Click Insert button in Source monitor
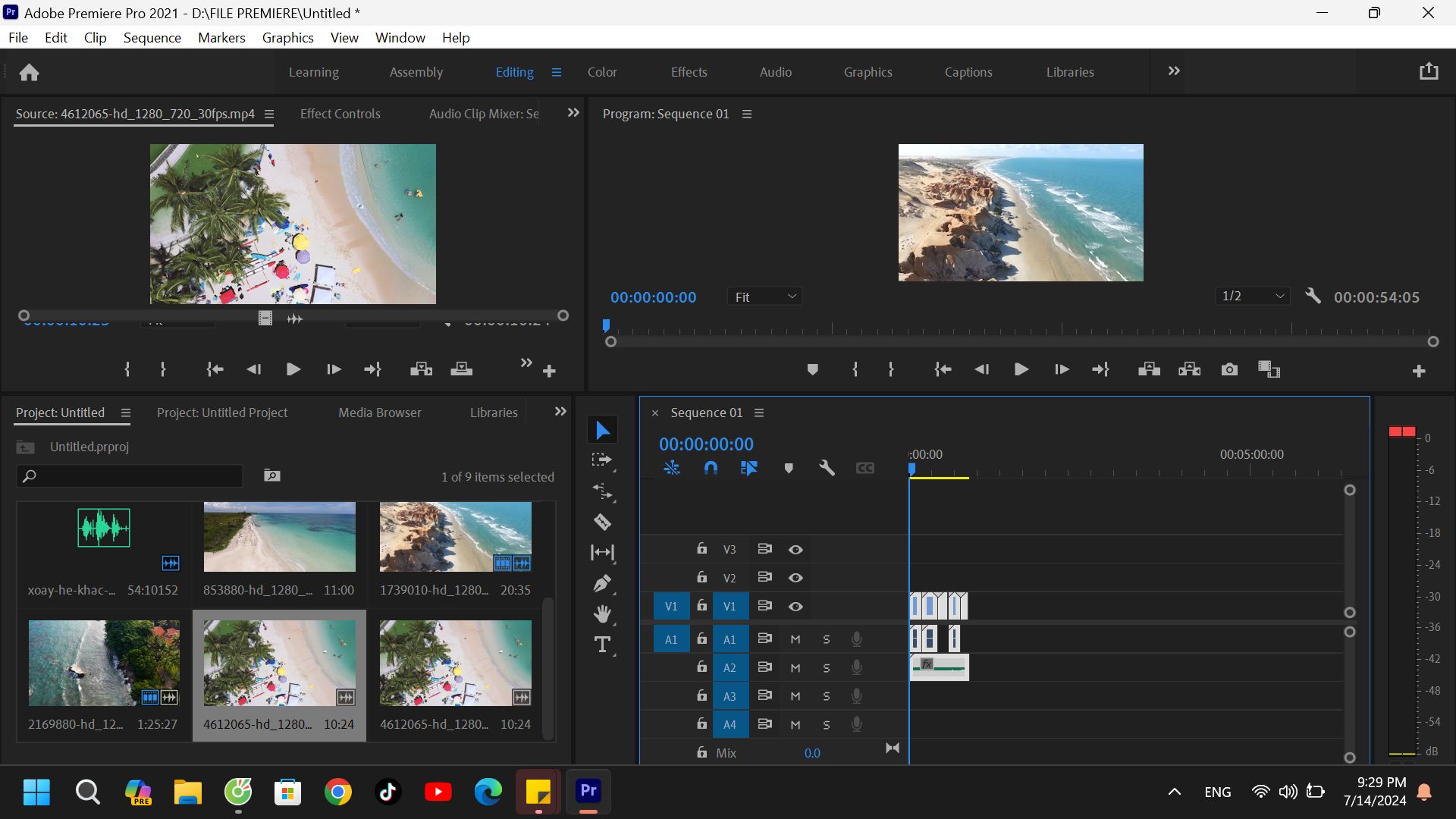1456x819 pixels. coord(421,369)
